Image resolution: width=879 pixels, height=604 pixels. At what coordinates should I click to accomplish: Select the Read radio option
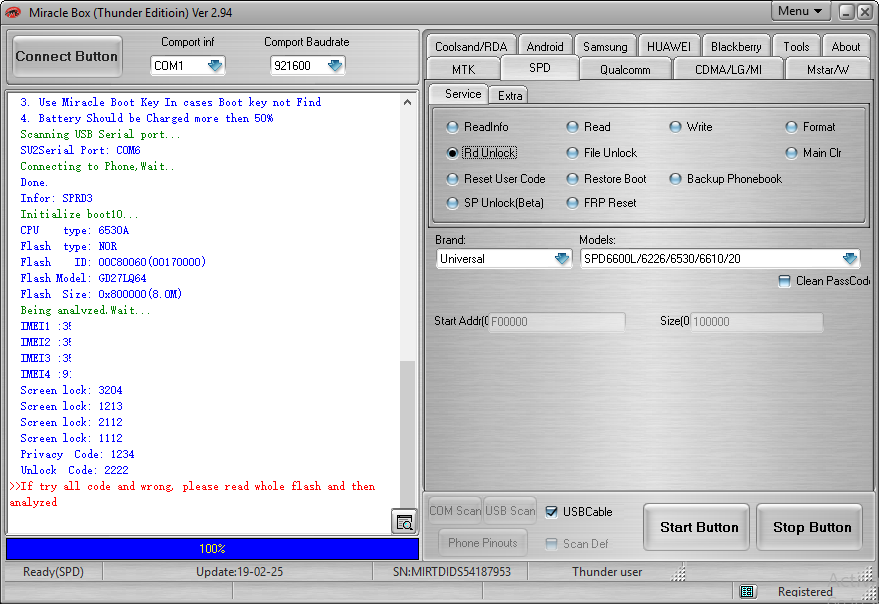click(589, 127)
